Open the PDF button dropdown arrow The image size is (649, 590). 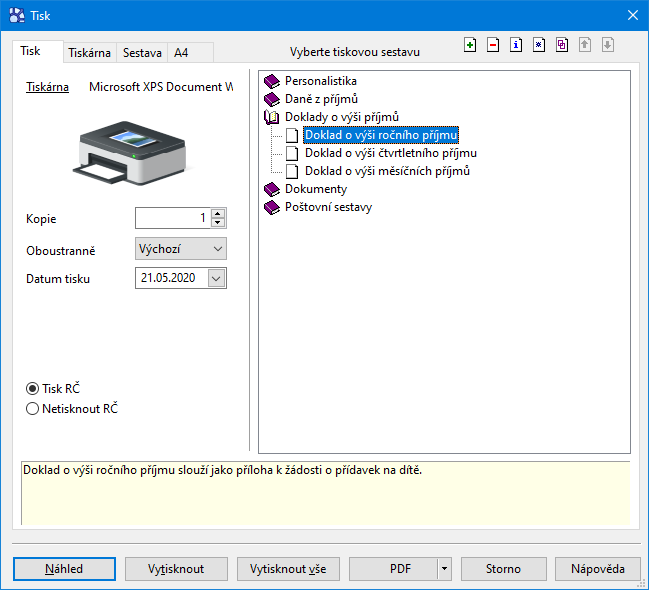coord(444,569)
